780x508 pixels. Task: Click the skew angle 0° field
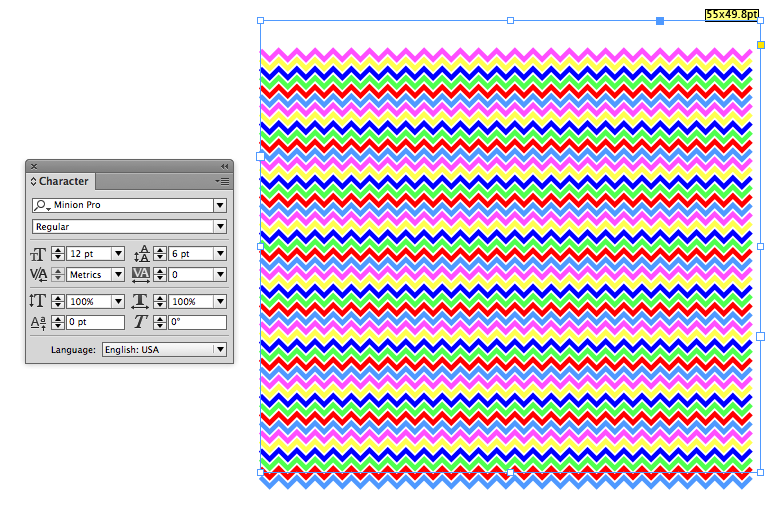pos(197,322)
